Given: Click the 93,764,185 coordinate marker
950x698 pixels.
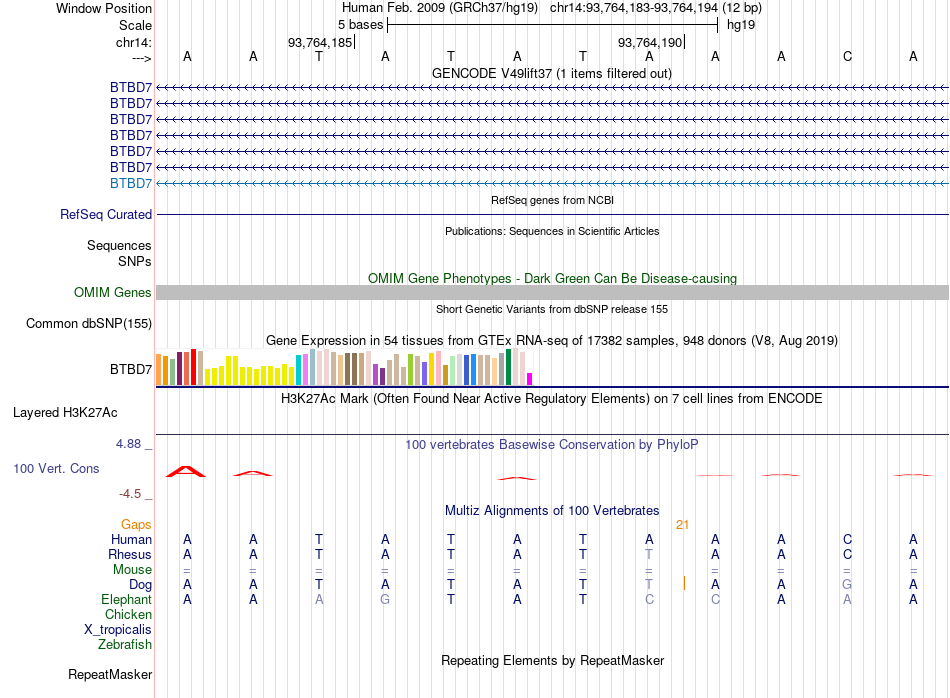Looking at the screenshot, I should pos(319,42).
